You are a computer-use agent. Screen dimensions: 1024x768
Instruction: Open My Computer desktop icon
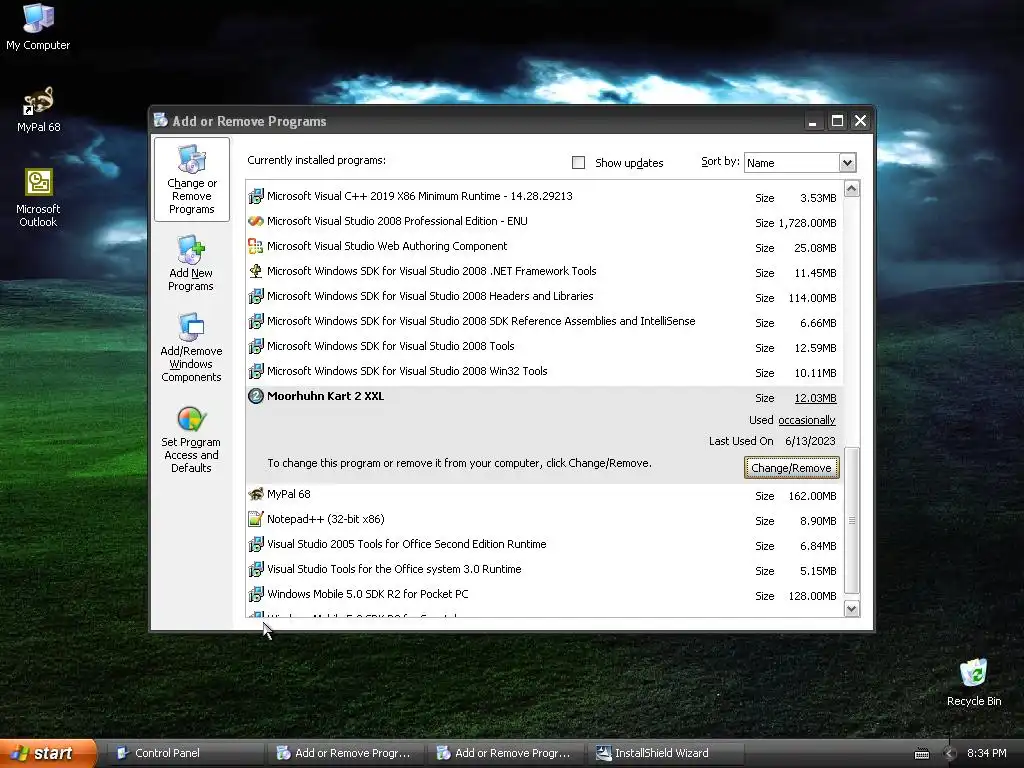pyautogui.click(x=38, y=26)
